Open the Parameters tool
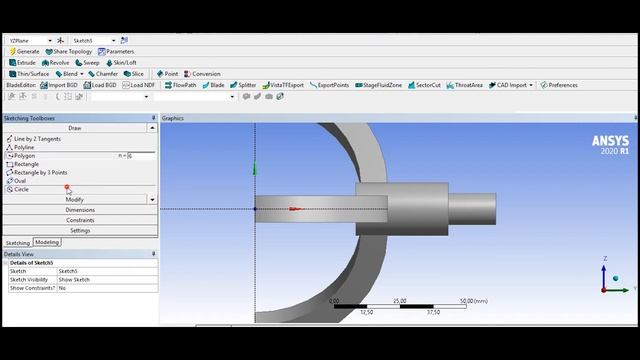This screenshot has width=640, height=360. click(116, 51)
